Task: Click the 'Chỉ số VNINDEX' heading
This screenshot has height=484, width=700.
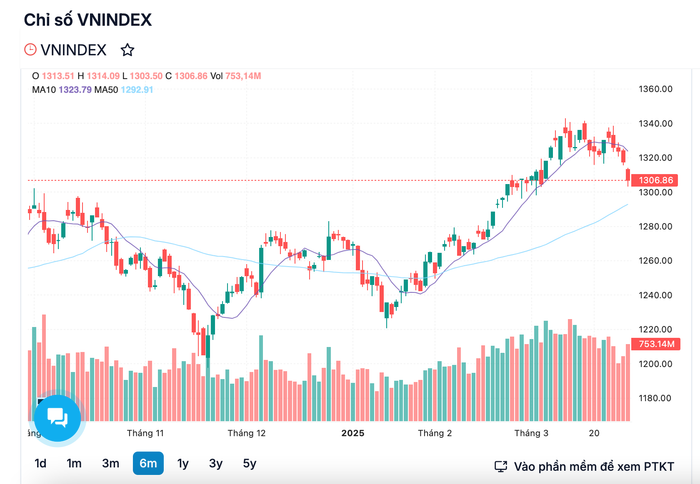Action: (88, 20)
